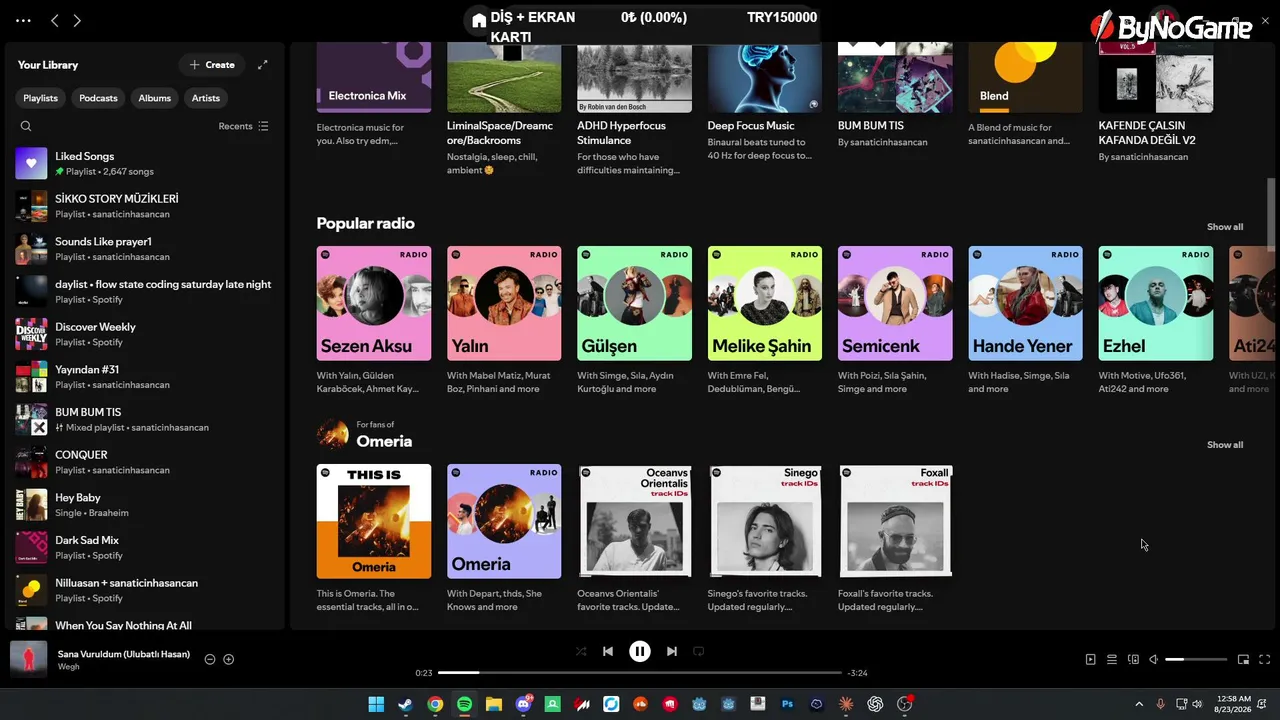Open the Wegh artist link in player
This screenshot has height=720, width=1280.
pyautogui.click(x=68, y=667)
